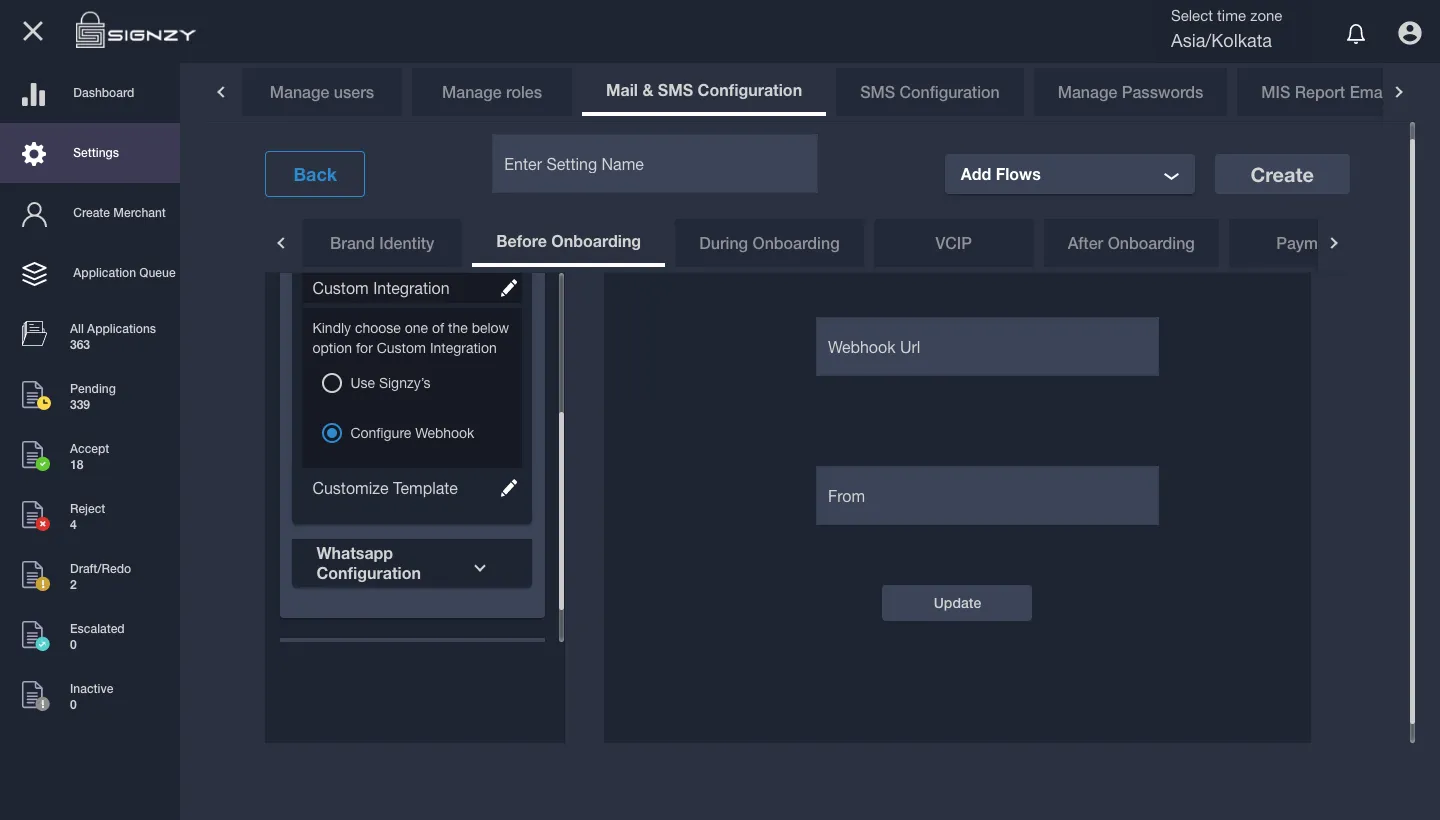This screenshot has width=1440, height=820.
Task: Click the Signzy logo
Action: (135, 31)
